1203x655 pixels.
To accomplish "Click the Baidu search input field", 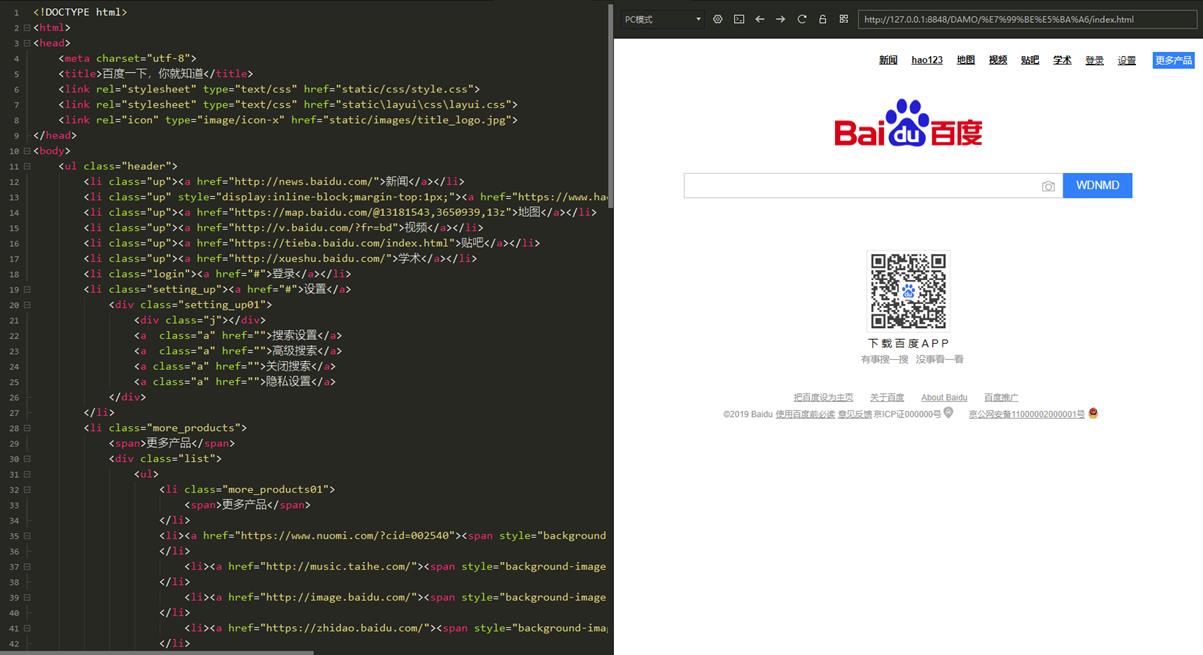I will [860, 186].
